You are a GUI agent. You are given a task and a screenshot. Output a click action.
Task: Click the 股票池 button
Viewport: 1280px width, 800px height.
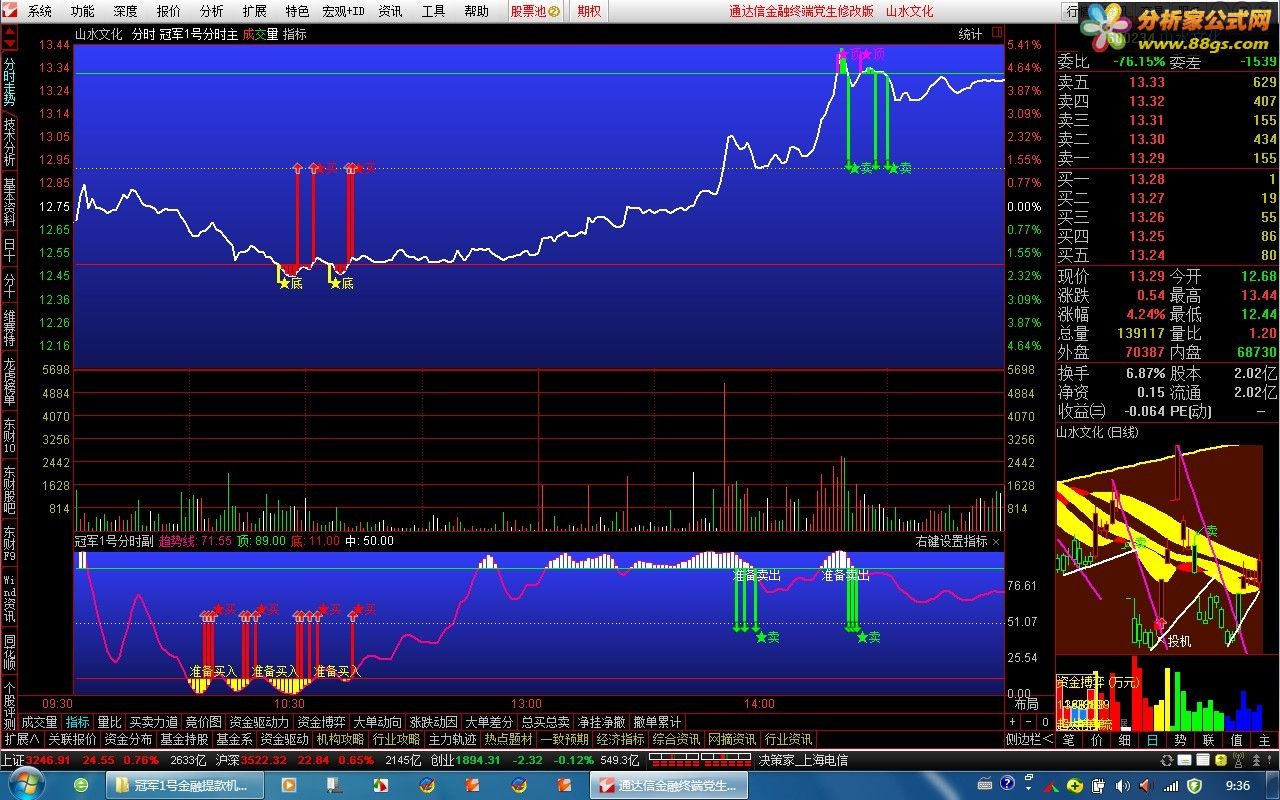(535, 11)
